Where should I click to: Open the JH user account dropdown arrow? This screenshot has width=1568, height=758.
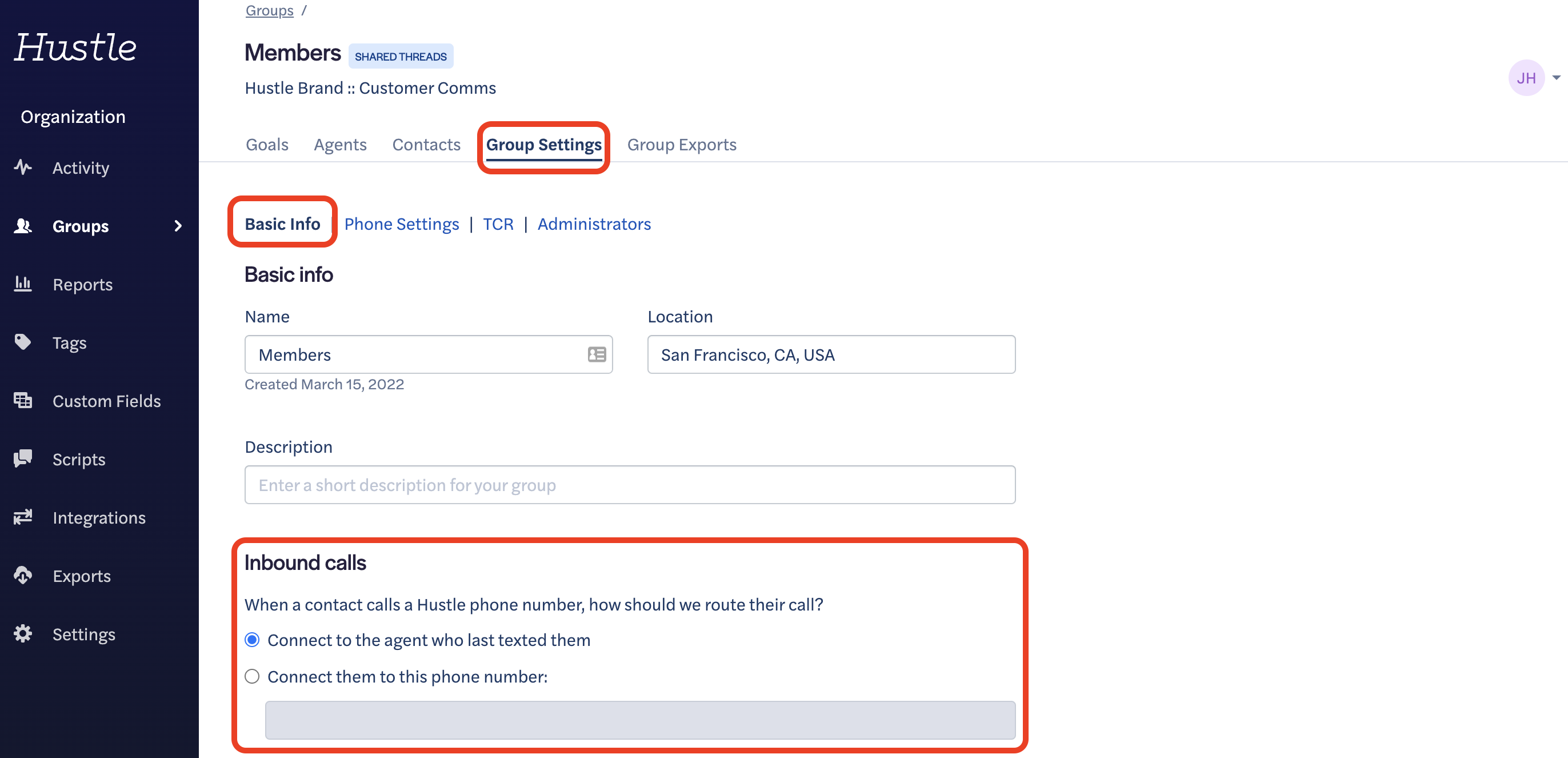(1557, 77)
